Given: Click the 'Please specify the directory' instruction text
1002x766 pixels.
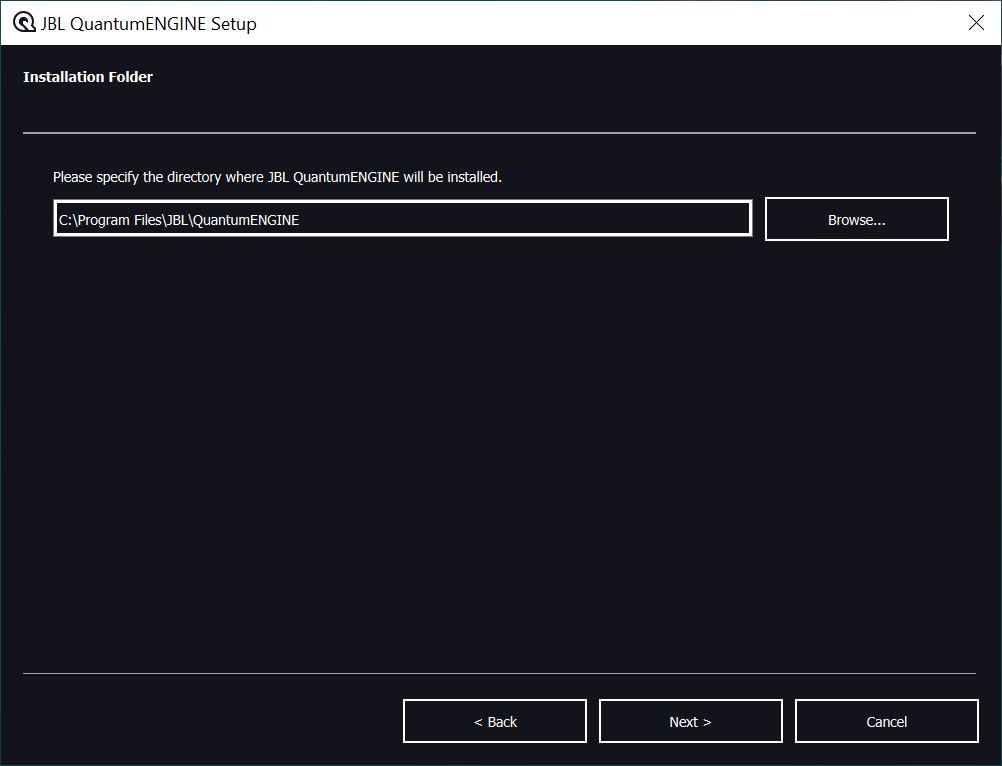Looking at the screenshot, I should (x=277, y=177).
